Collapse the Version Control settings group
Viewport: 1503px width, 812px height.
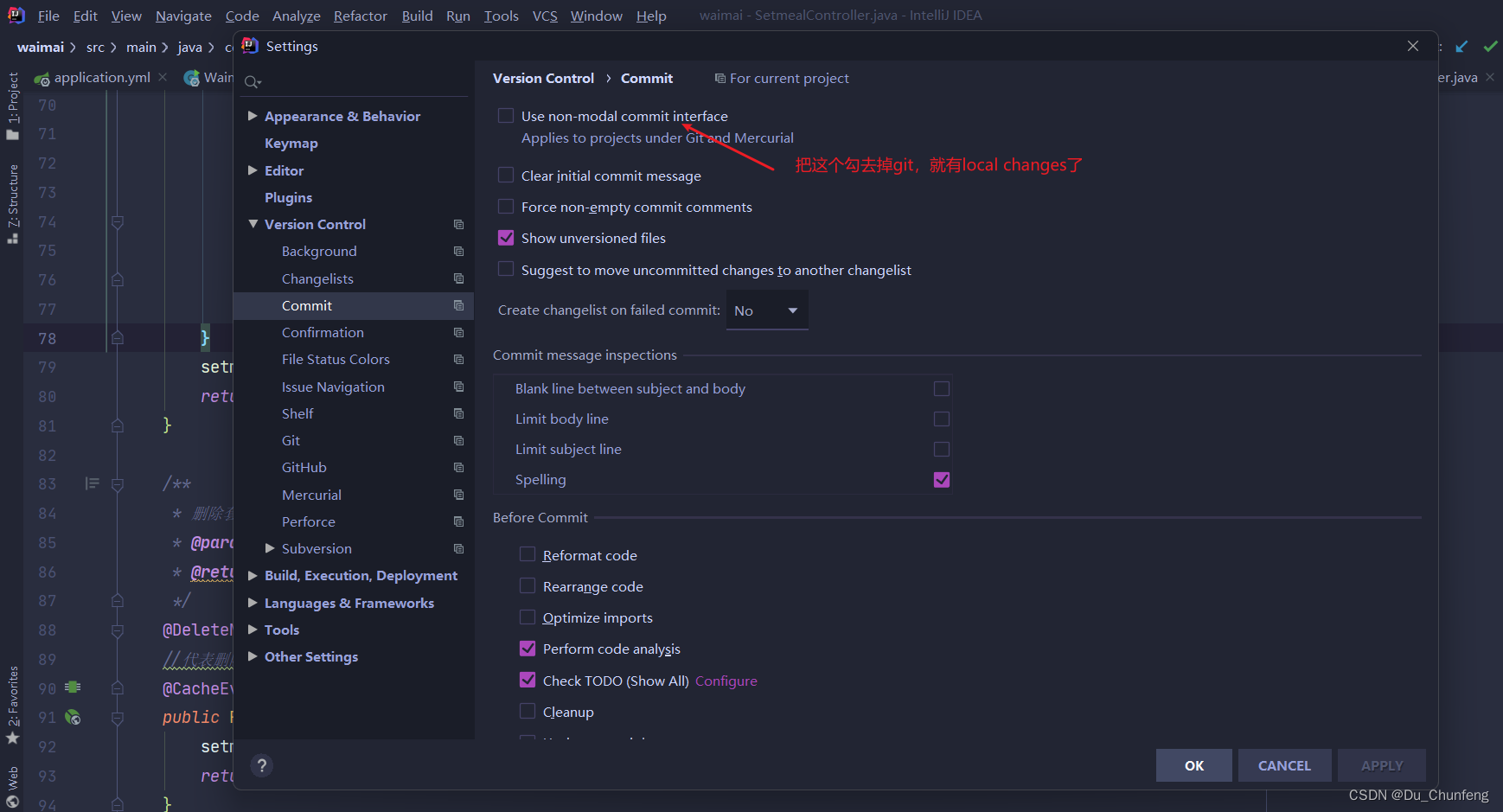tap(253, 224)
